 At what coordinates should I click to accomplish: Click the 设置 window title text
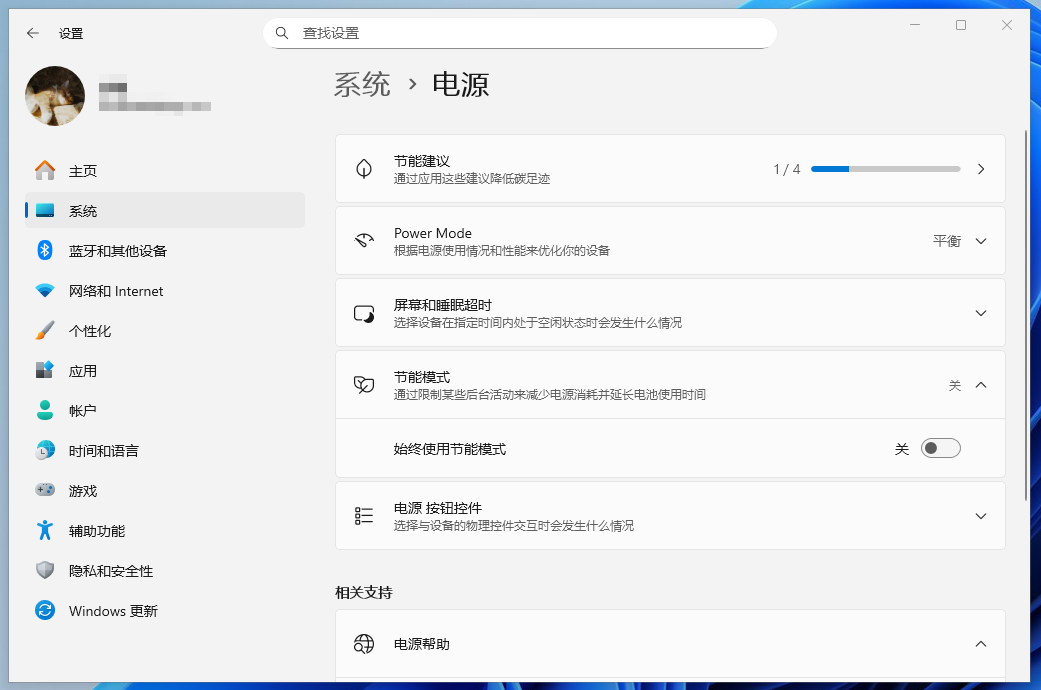71,33
